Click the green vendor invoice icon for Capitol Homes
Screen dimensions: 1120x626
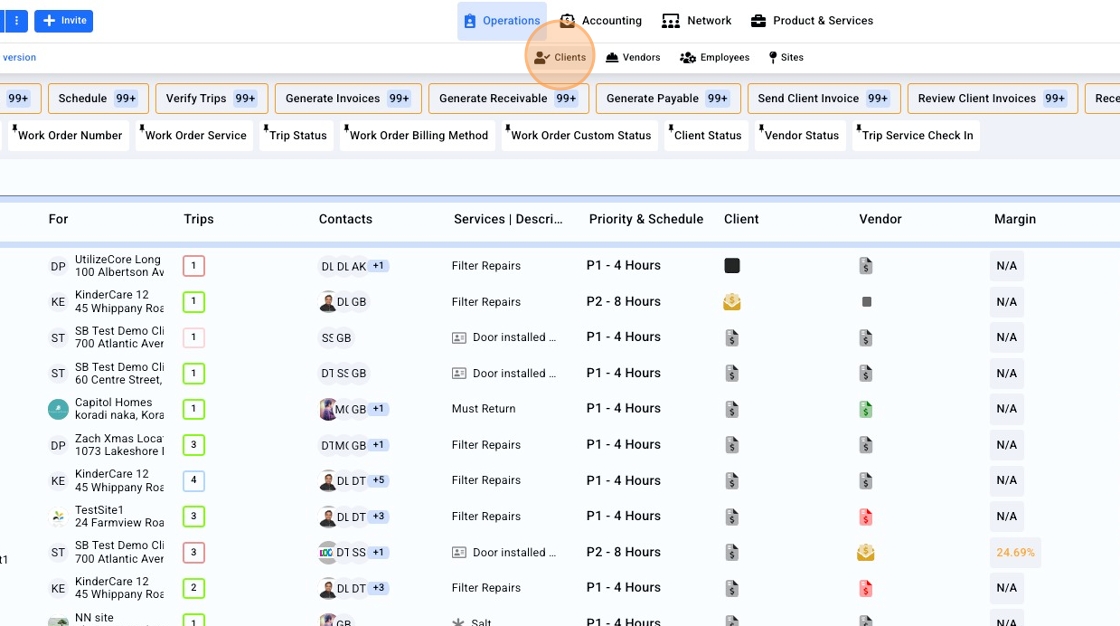pos(866,409)
